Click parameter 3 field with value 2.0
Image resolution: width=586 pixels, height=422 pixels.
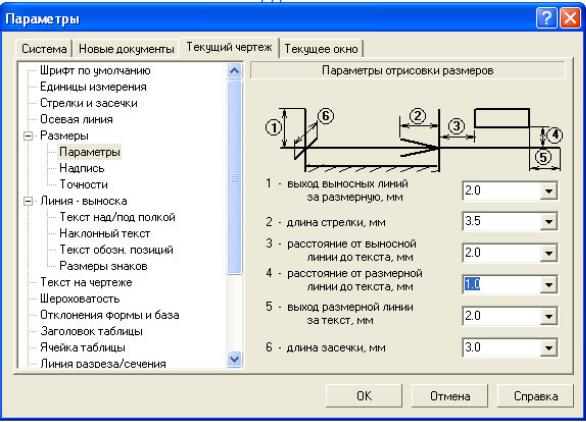pyautogui.click(x=501, y=253)
